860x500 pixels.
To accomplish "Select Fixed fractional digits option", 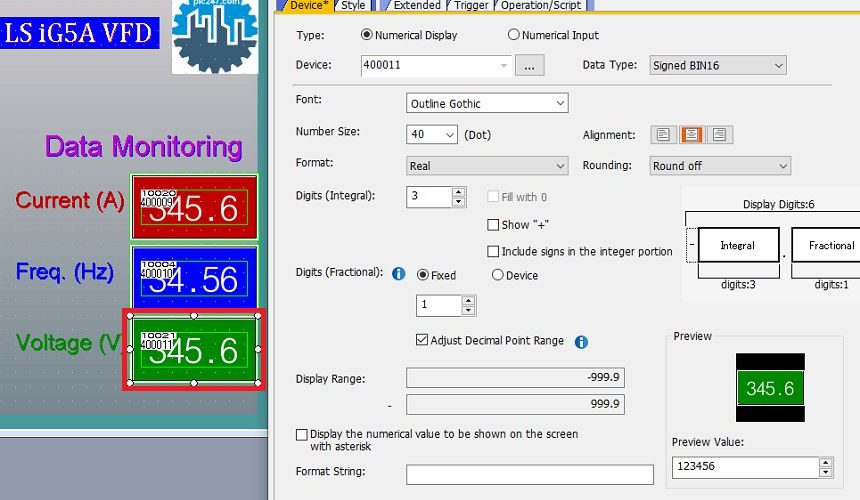I will (x=437, y=275).
